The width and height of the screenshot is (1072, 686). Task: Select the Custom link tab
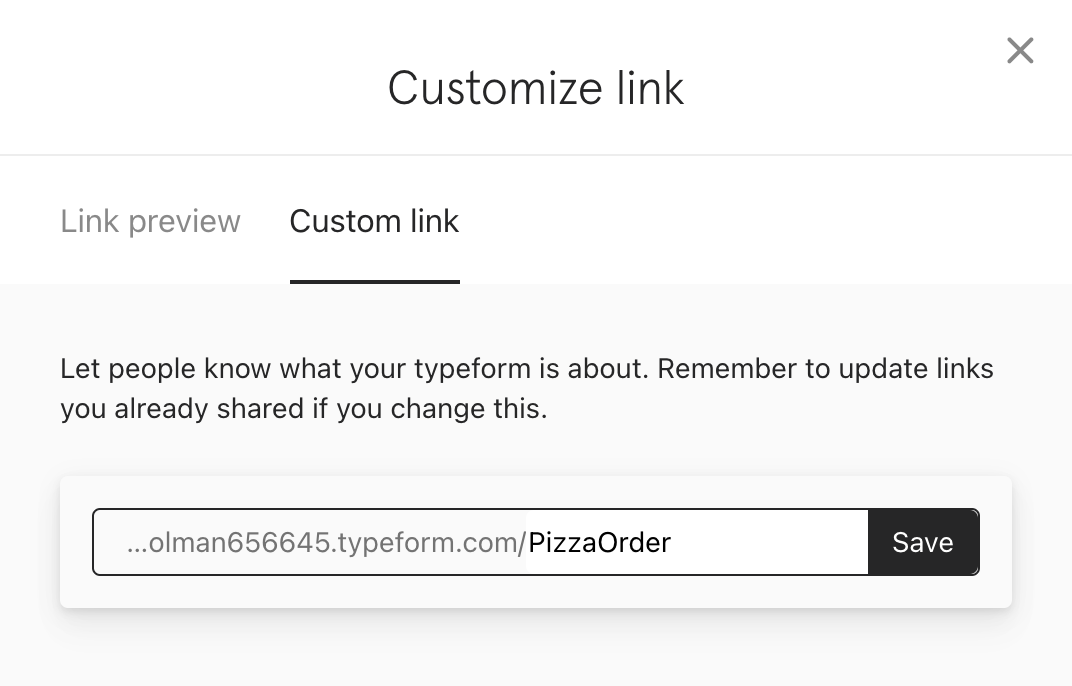[x=374, y=222]
